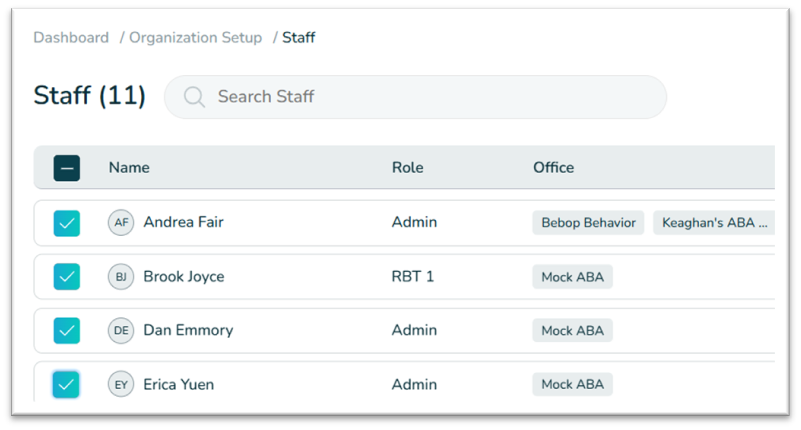Click the Keaghan's ABA office tag
Image resolution: width=801 pixels, height=430 pixels.
point(714,223)
